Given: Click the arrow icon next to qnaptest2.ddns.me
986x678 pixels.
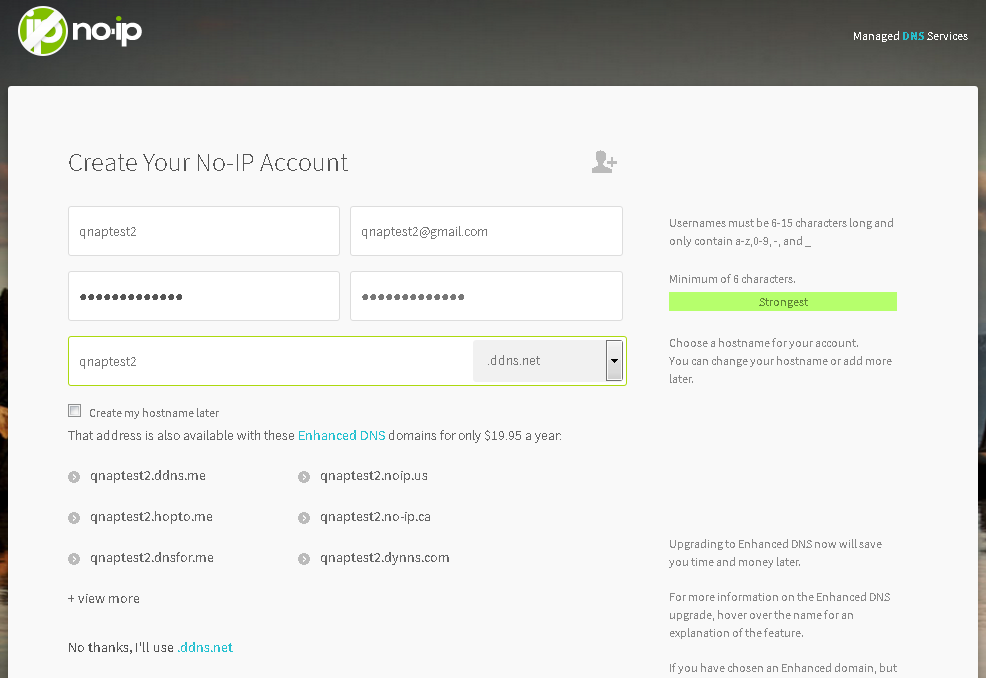Looking at the screenshot, I should (x=74, y=477).
